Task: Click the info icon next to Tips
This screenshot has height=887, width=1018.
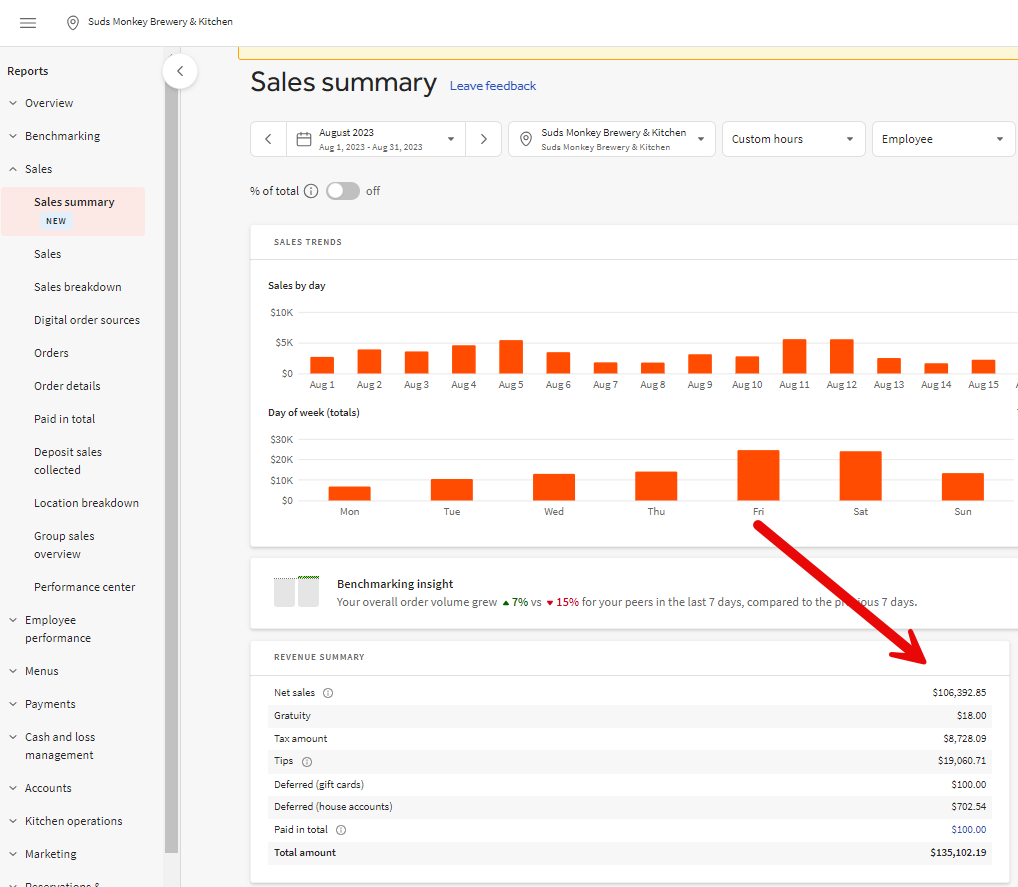Action: (307, 762)
